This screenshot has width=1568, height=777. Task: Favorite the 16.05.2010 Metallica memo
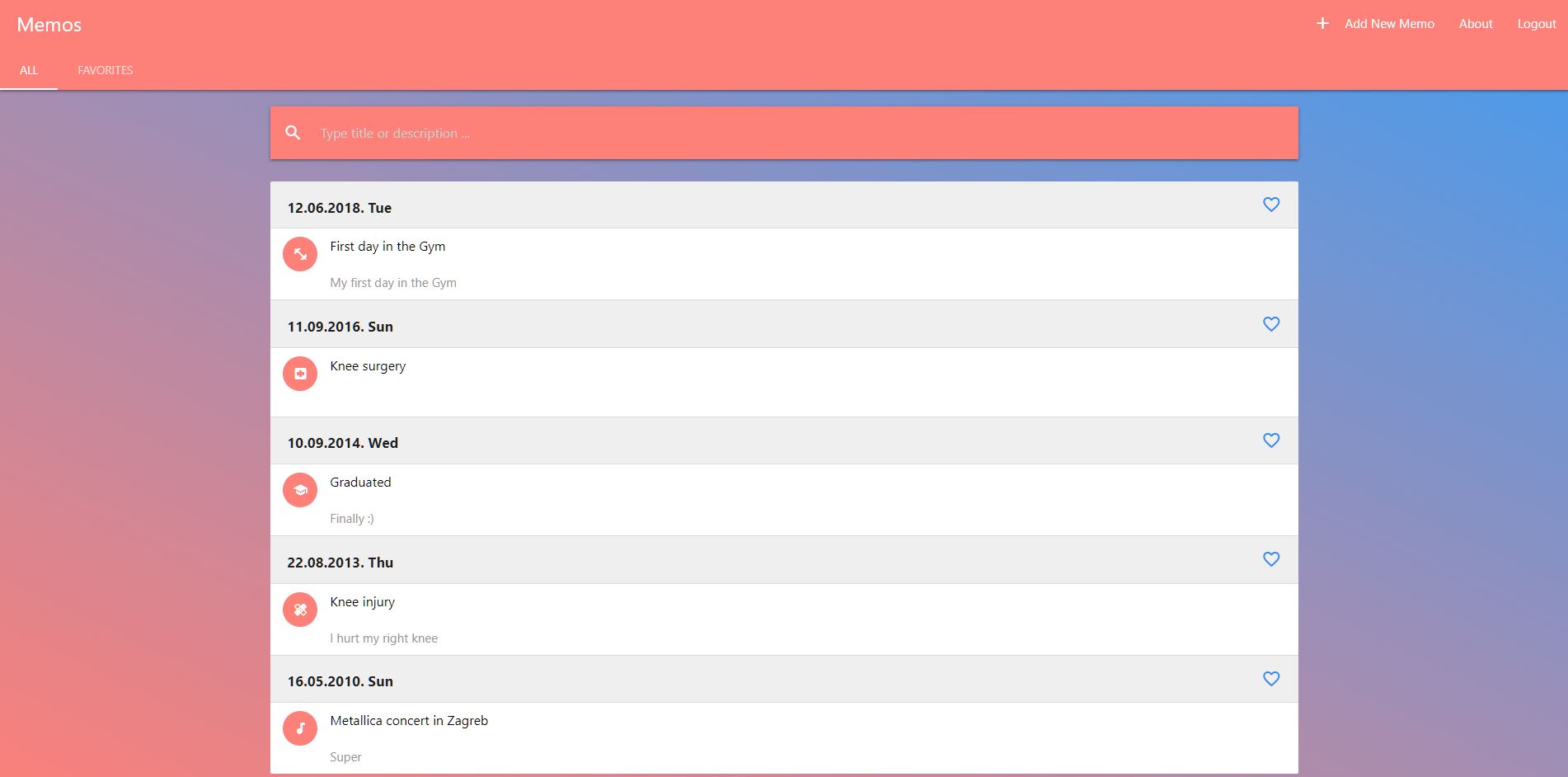[x=1271, y=679]
